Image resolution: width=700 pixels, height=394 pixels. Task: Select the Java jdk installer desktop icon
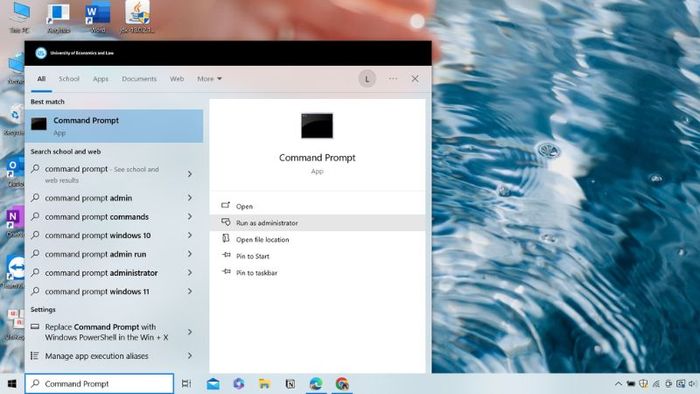[137, 17]
